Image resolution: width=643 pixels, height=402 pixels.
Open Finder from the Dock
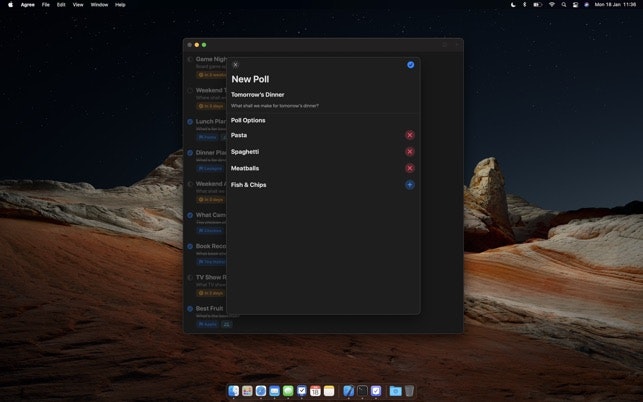[x=233, y=391]
